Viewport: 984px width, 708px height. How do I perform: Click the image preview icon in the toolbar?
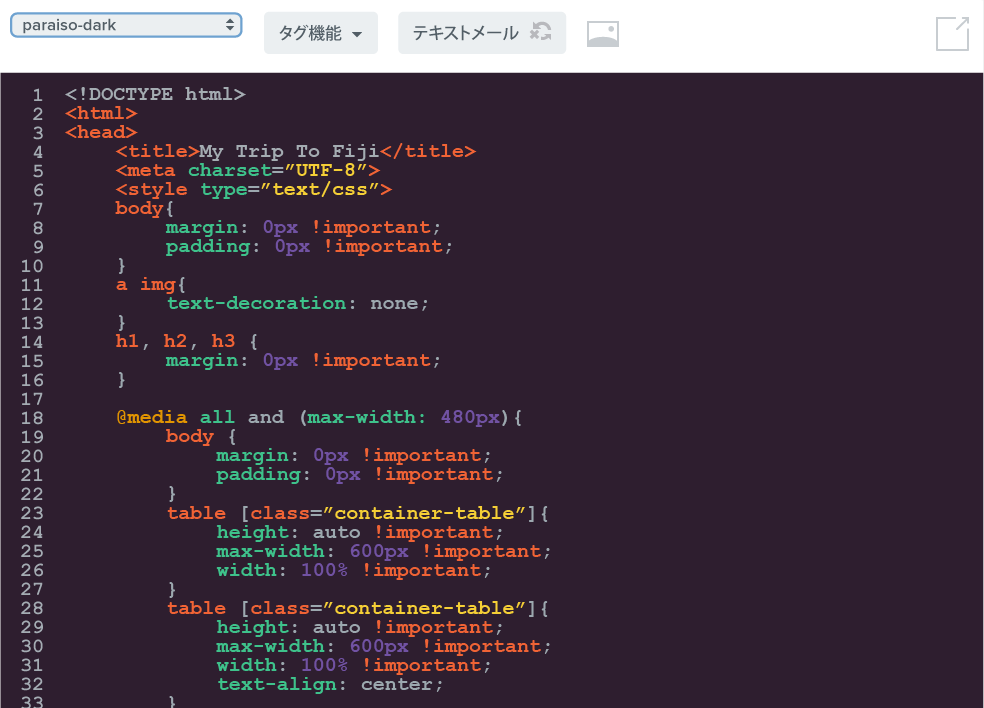(603, 33)
